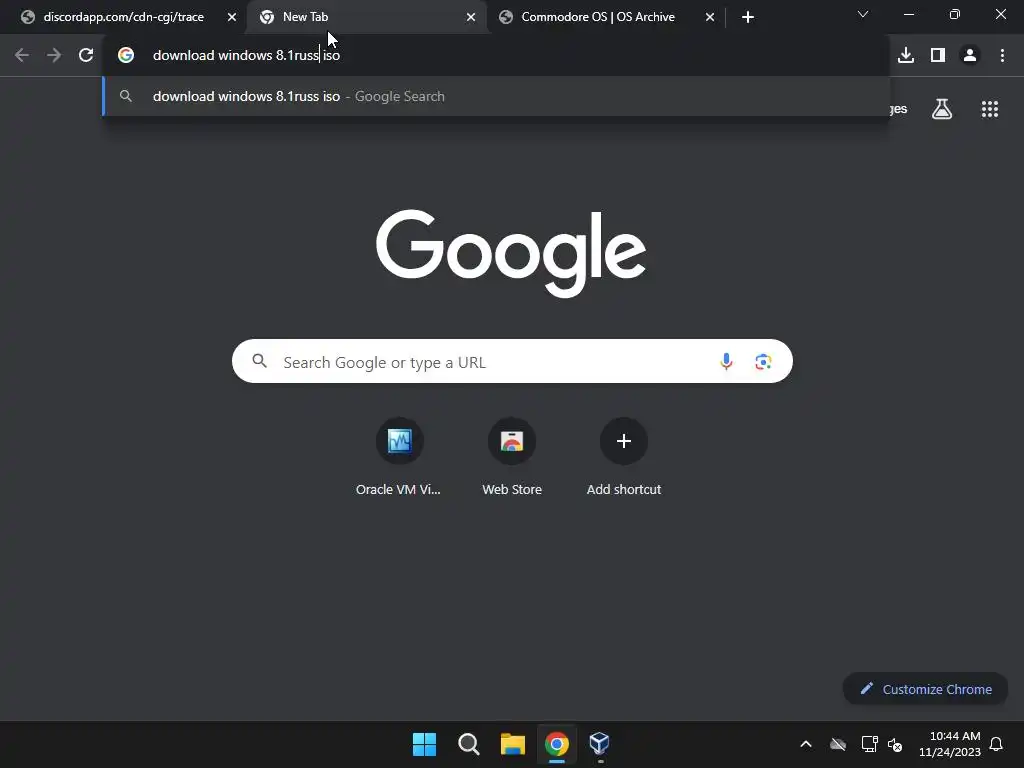Reload the current page

86,56
